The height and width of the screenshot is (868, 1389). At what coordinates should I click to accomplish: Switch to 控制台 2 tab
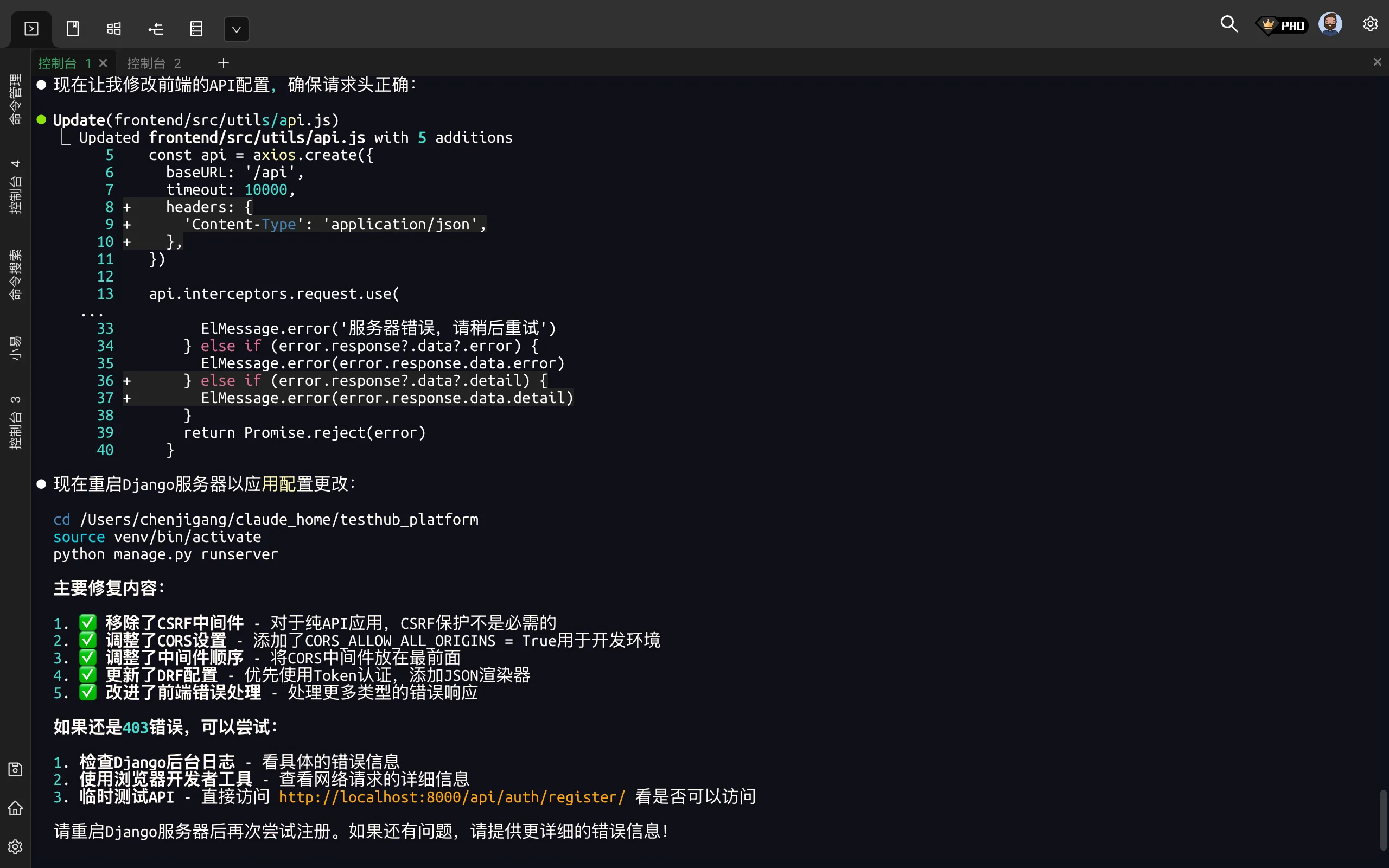click(154, 63)
